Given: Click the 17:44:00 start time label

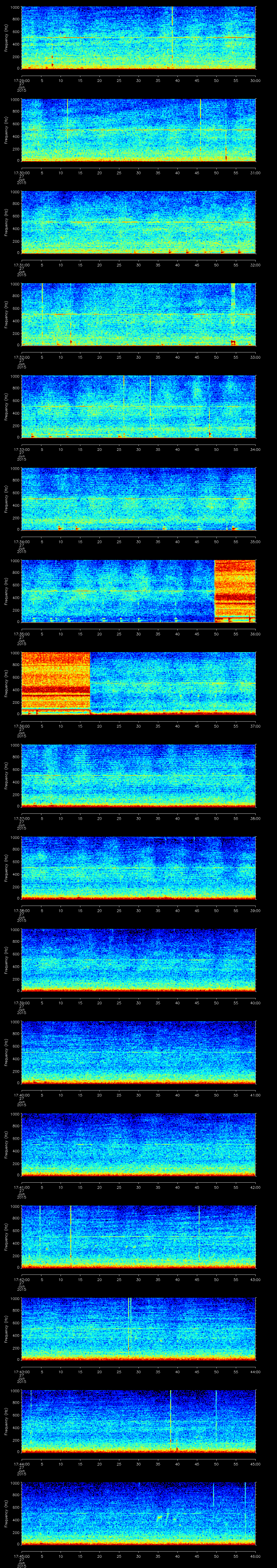Looking at the screenshot, I should (21, 1464).
